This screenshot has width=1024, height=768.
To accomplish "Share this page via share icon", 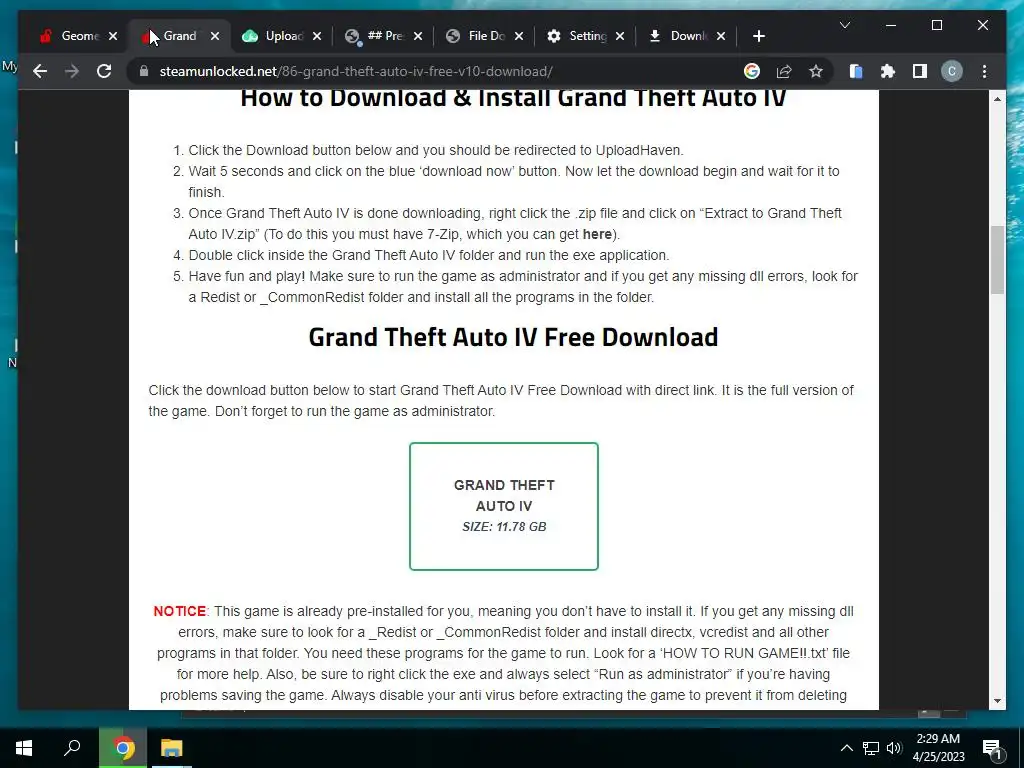I will click(784, 71).
